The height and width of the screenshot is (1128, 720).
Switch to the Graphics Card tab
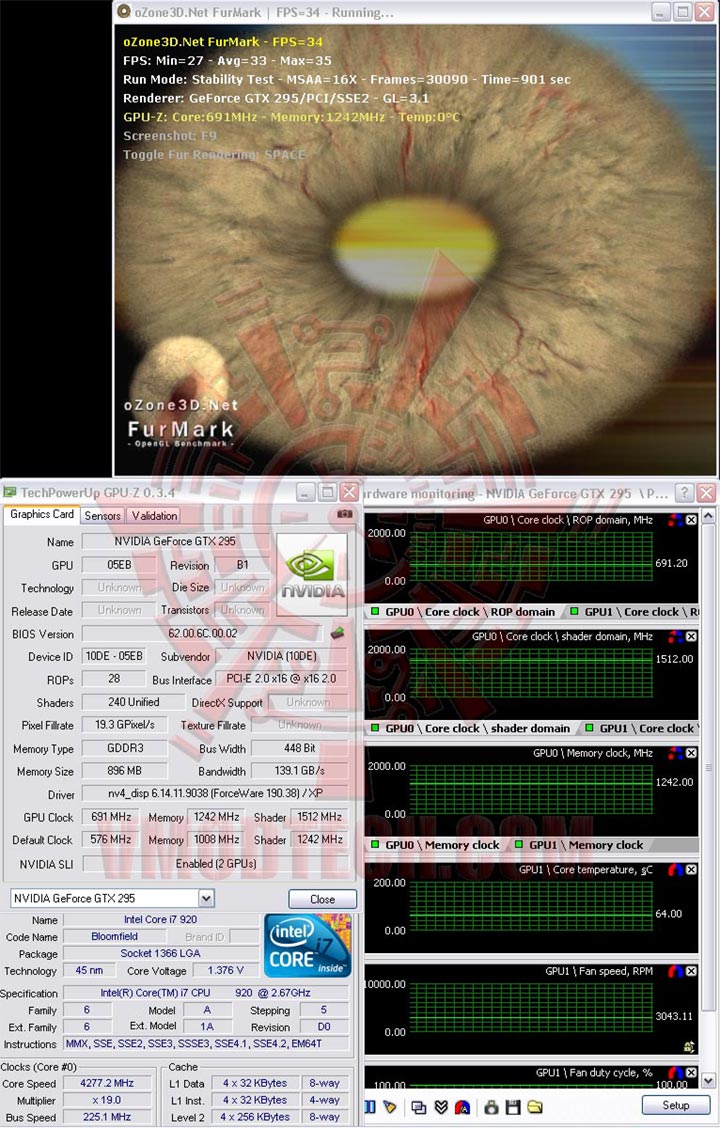42,514
